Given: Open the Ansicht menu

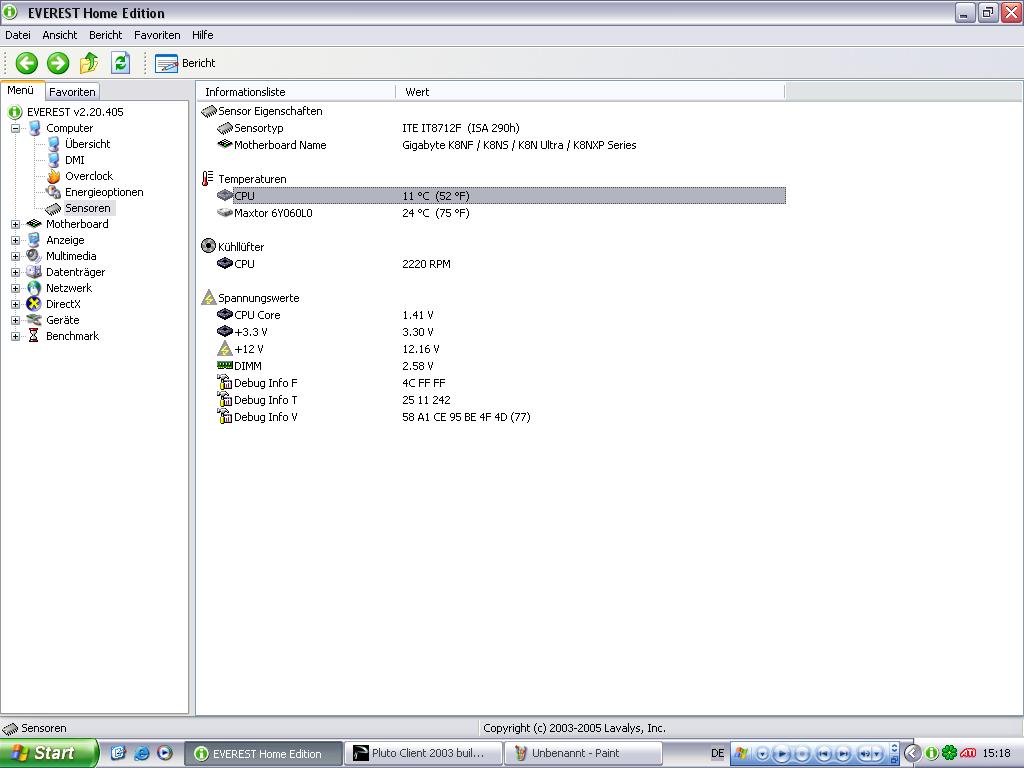Looking at the screenshot, I should (59, 35).
